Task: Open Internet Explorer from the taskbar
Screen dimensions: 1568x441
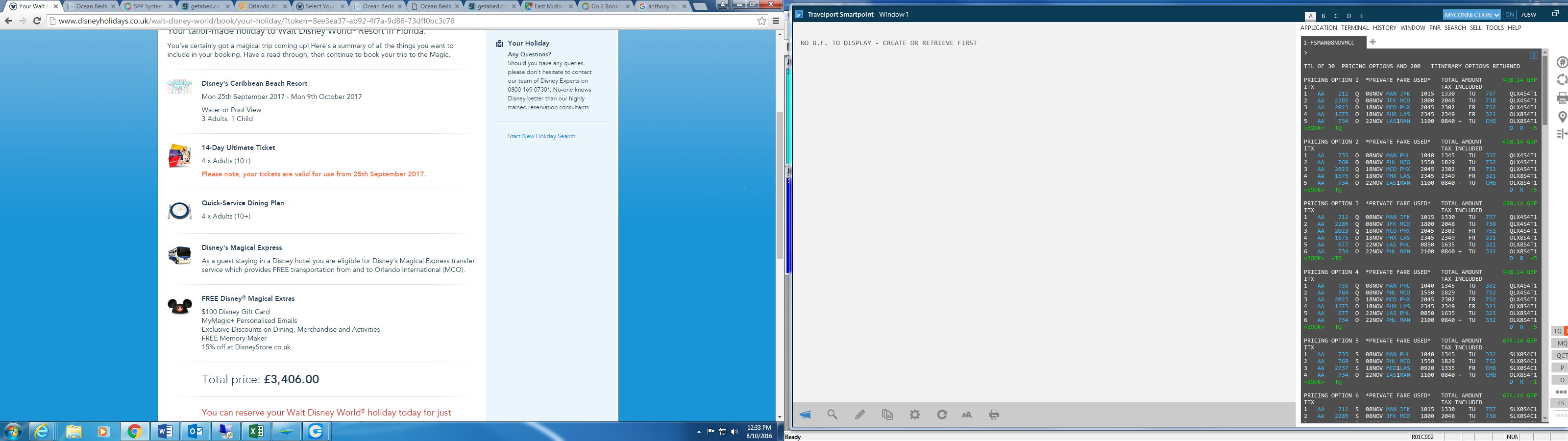Action: pos(42,432)
